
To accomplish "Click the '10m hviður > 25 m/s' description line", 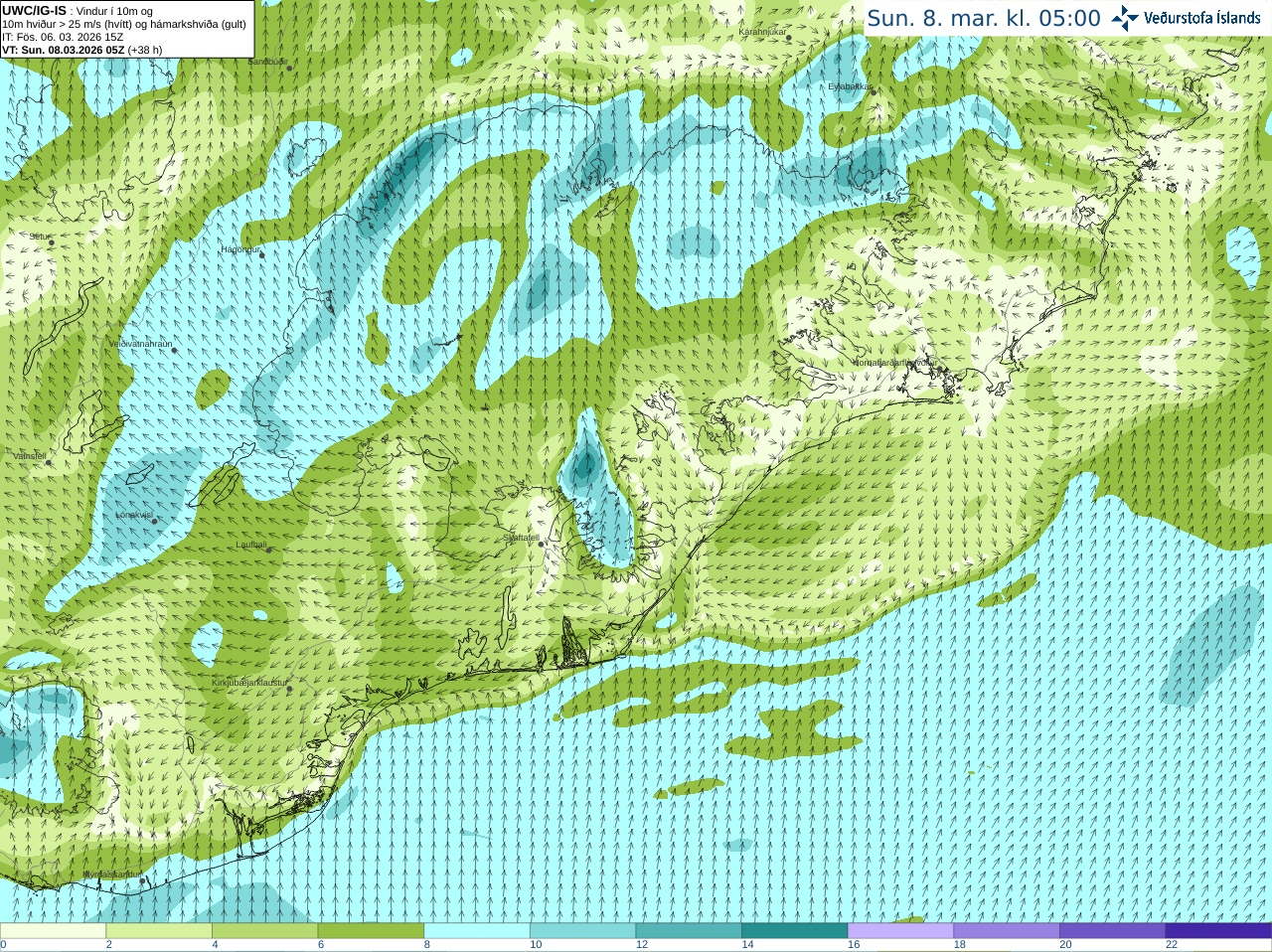I will click(x=124, y=24).
